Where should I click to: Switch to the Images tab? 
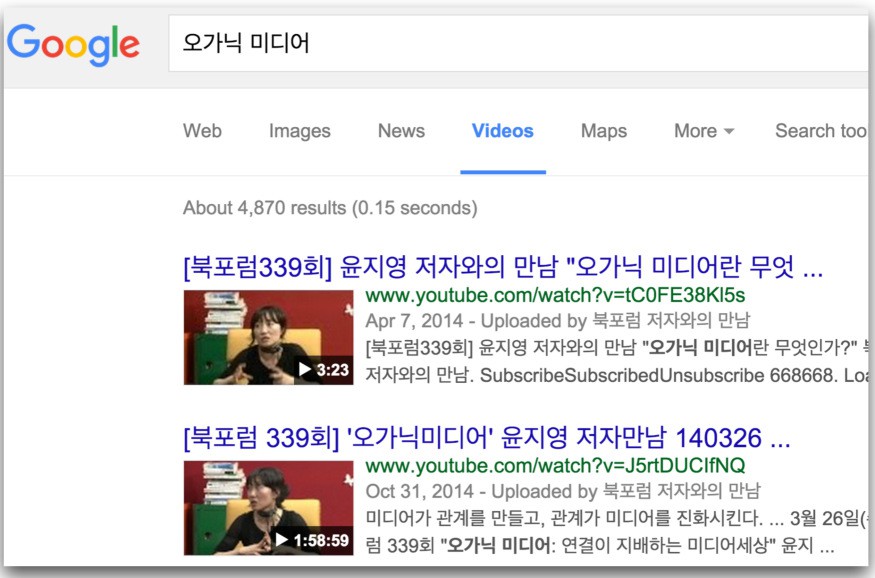click(x=299, y=131)
